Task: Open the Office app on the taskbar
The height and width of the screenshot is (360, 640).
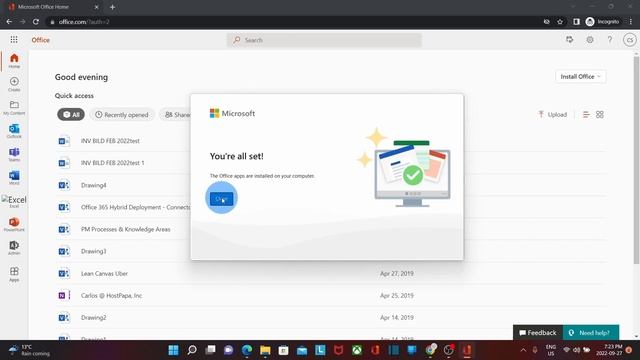Action: [x=376, y=350]
